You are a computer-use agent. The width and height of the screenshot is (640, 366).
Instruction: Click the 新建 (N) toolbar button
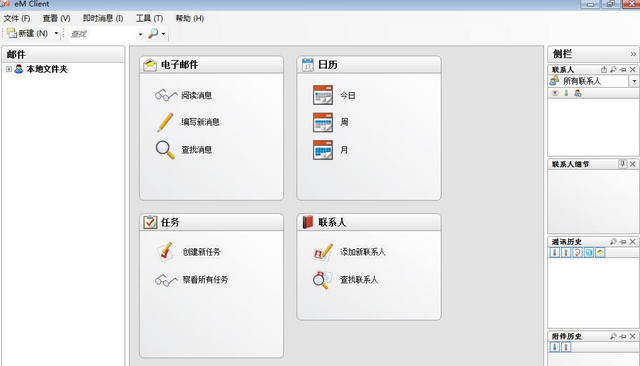(x=28, y=33)
